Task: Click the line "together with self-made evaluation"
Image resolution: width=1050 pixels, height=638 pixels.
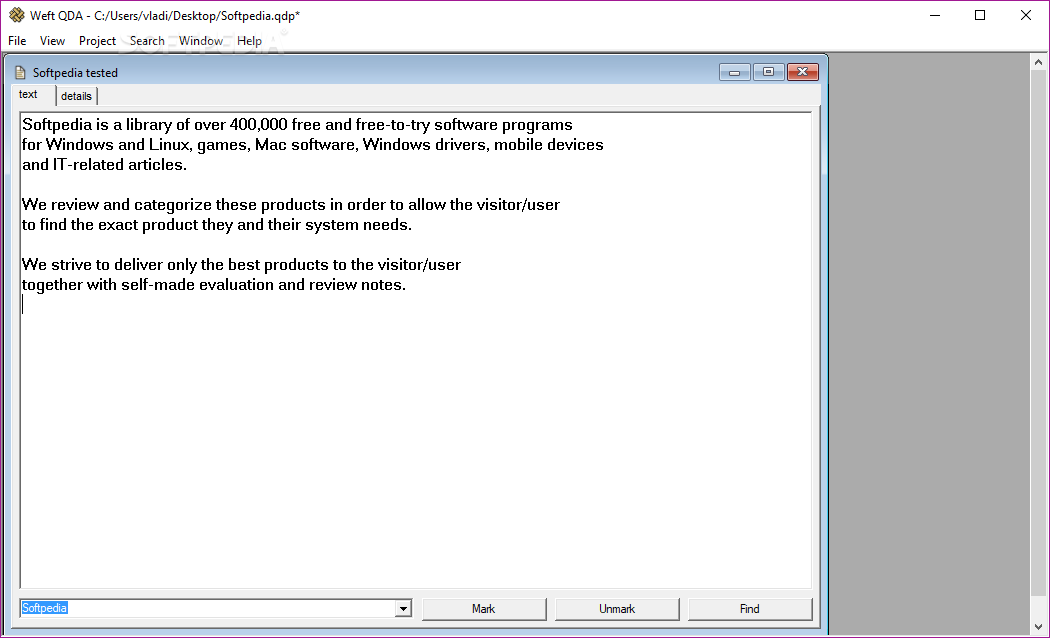Action: click(214, 285)
